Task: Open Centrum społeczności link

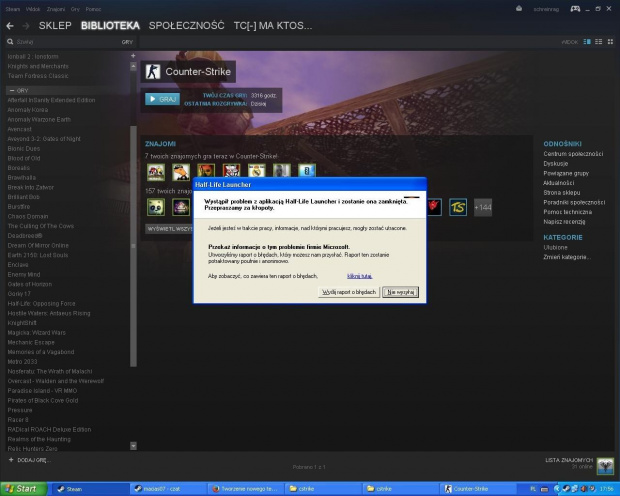Action: coord(573,154)
